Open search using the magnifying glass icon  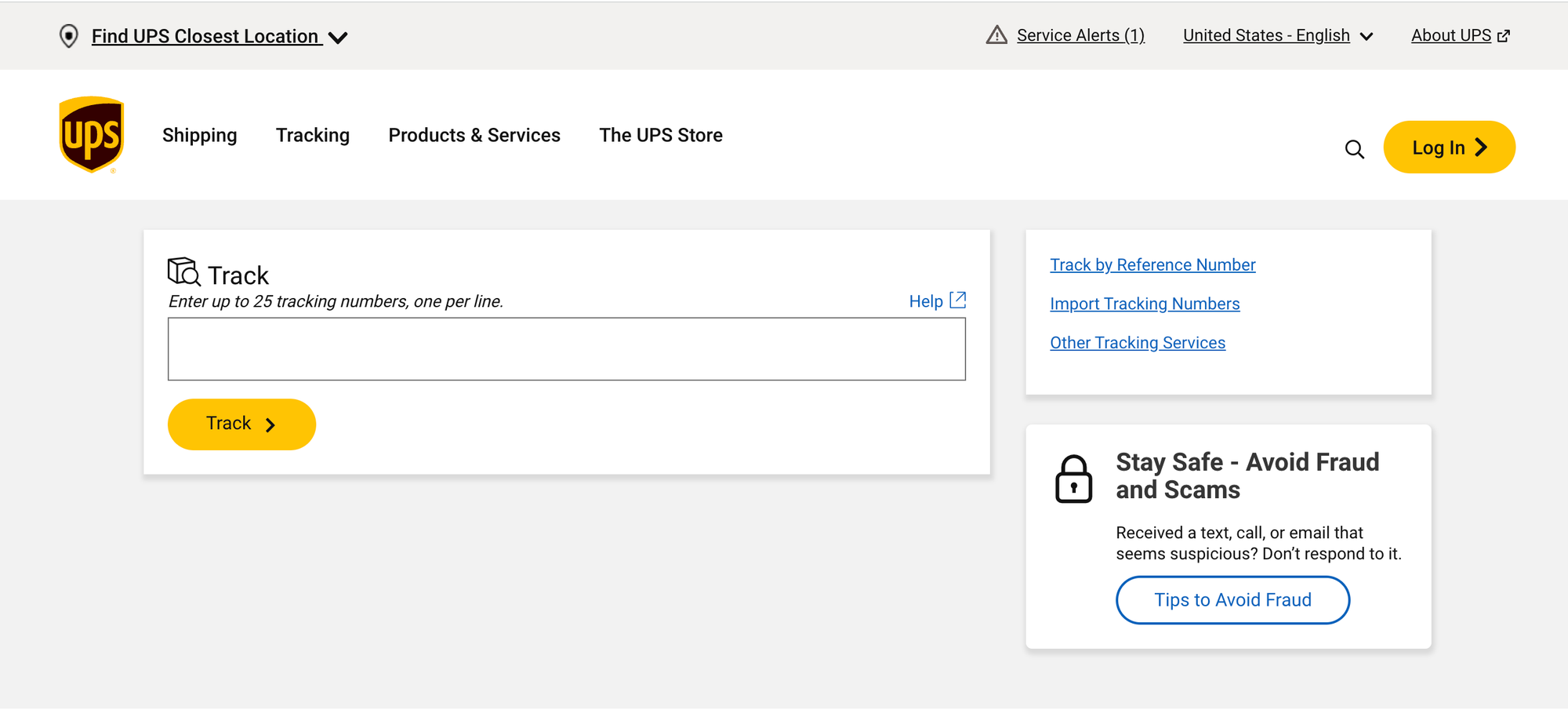click(x=1354, y=148)
